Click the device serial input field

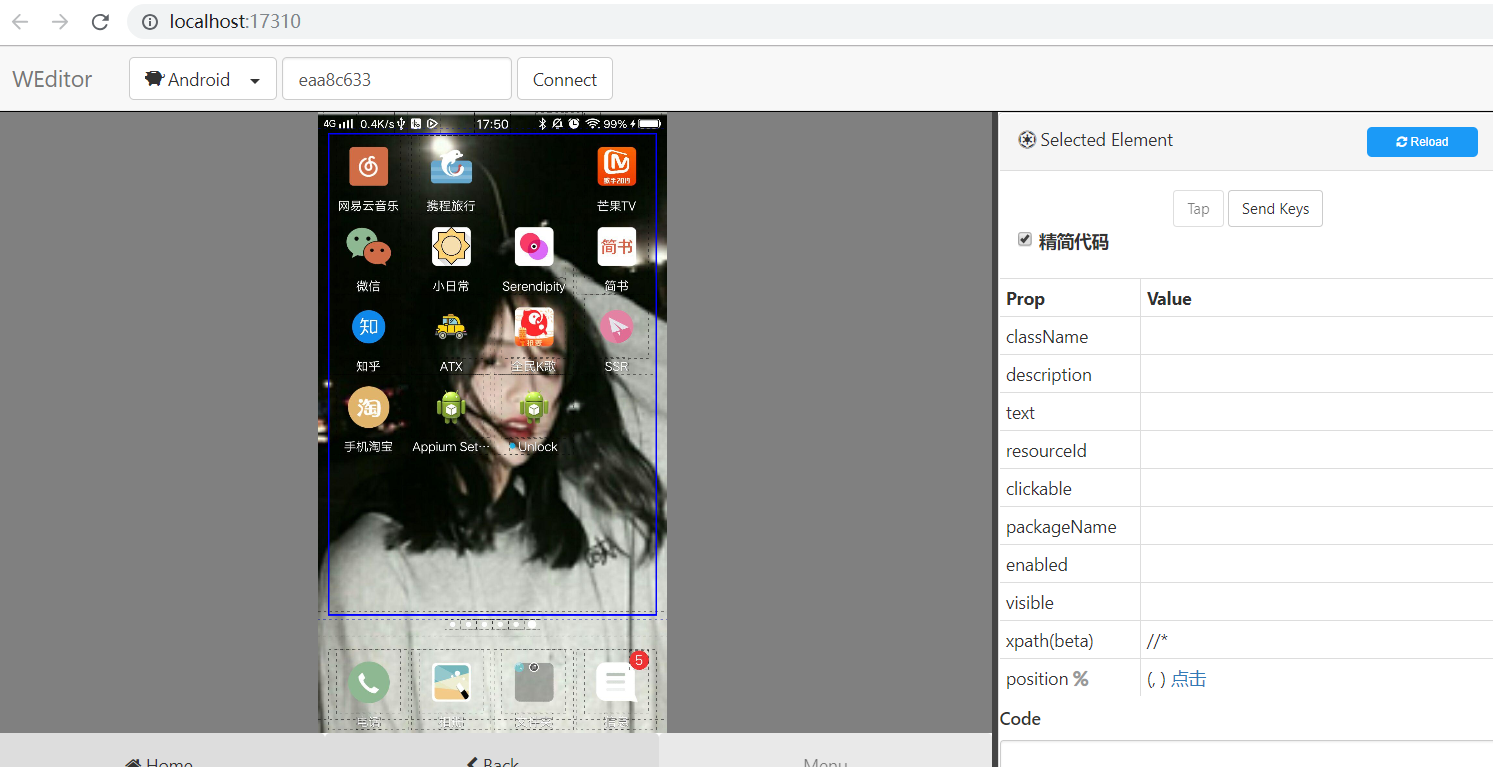click(x=397, y=79)
